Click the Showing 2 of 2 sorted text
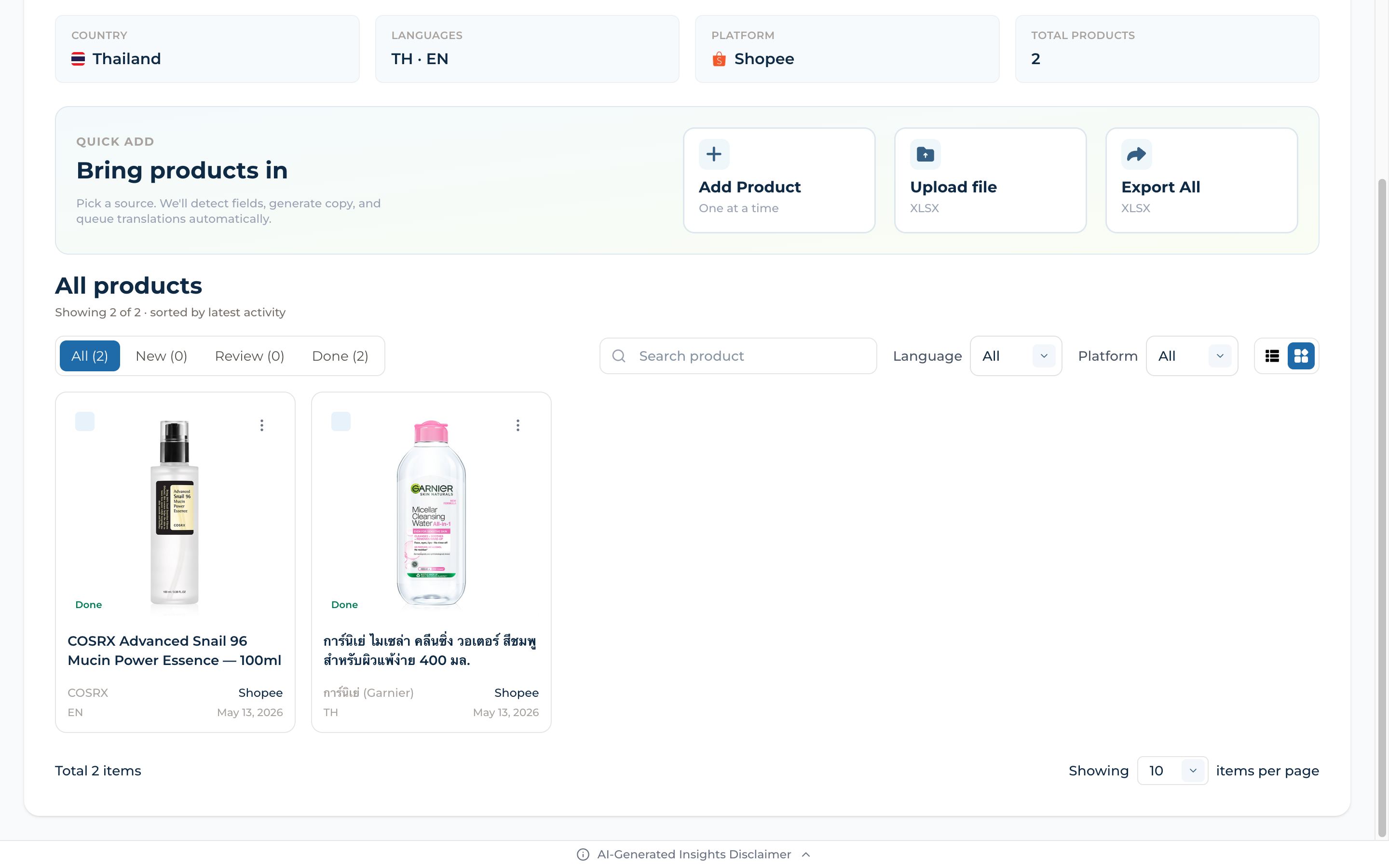Viewport: 1389px width, 868px height. pyautogui.click(x=170, y=312)
